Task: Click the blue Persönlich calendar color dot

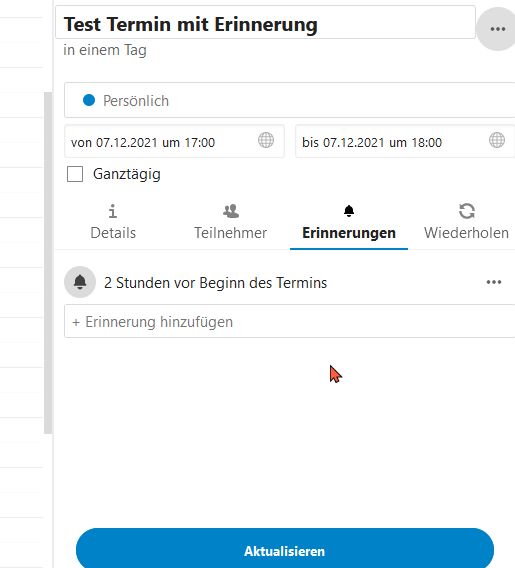Action: pyautogui.click(x=89, y=100)
